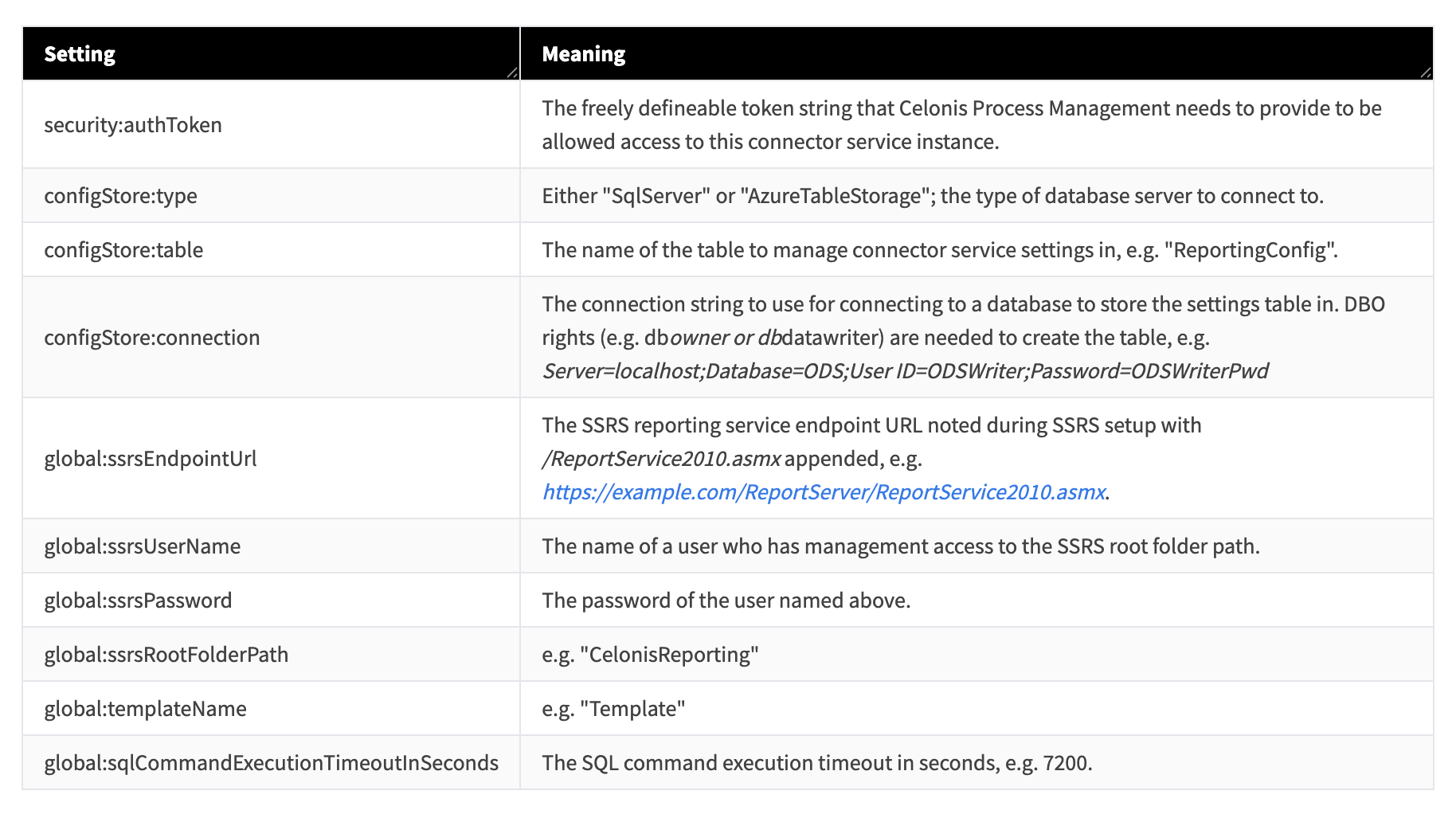Click the configStore:connection setting name
This screenshot has height=814, width=1456.
[x=152, y=338]
